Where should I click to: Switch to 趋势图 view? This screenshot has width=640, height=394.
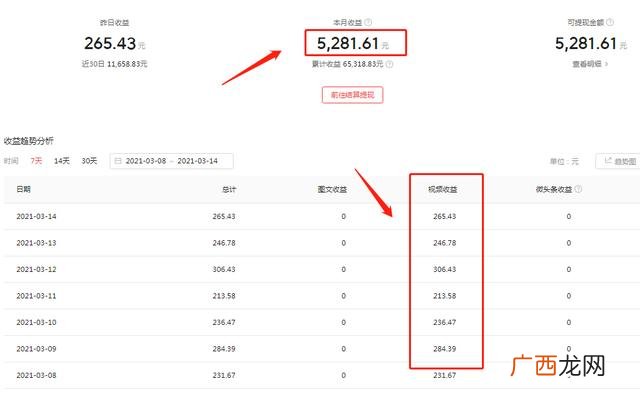tap(619, 161)
